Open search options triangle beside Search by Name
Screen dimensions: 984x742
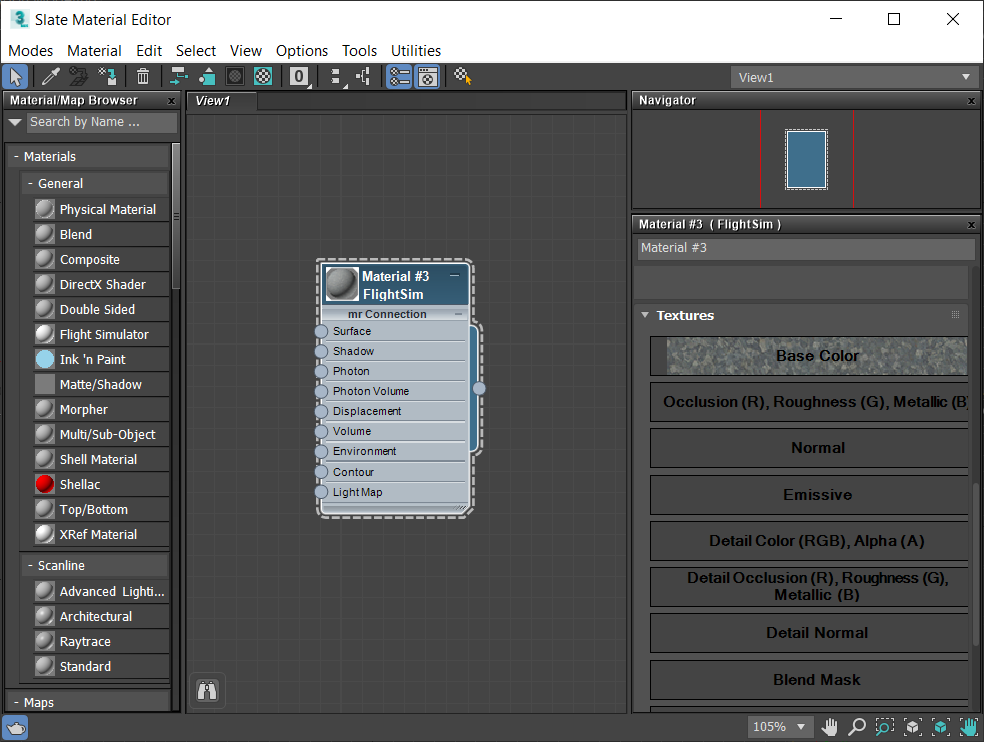pos(15,122)
